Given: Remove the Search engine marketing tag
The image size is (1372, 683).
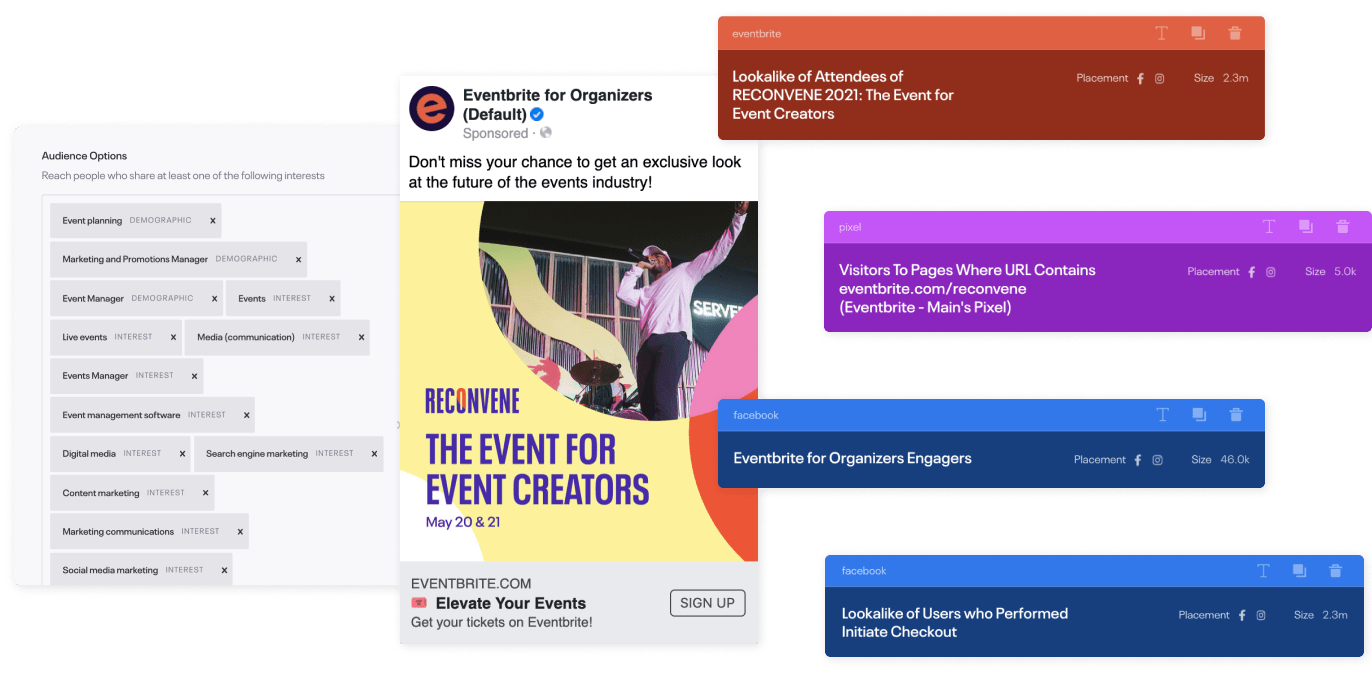Looking at the screenshot, I should 374,454.
